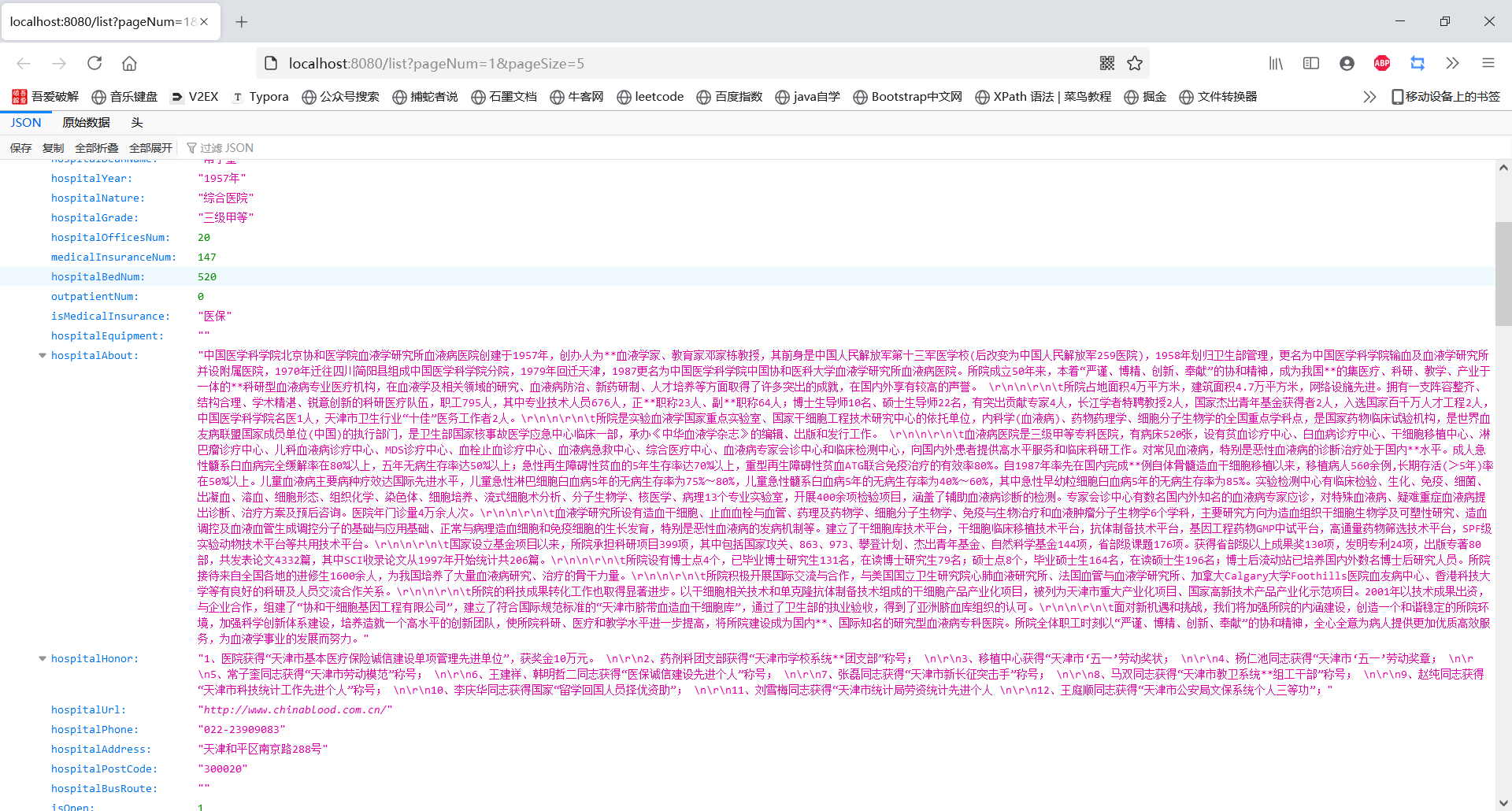The height and width of the screenshot is (811, 1512).
Task: Open the browser hamburger menu
Action: point(1488,63)
